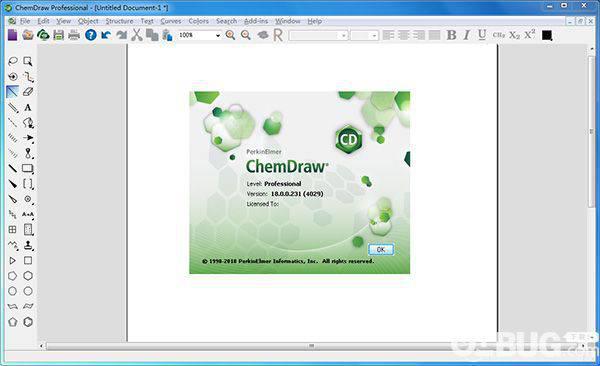The image size is (600, 366).
Task: Choose the Dashed Bond tool
Action: point(13,123)
